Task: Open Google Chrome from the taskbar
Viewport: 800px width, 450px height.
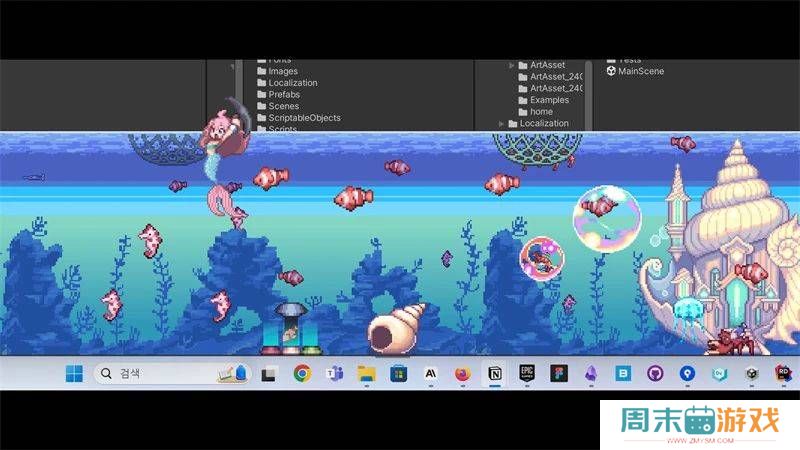Action: [302, 374]
